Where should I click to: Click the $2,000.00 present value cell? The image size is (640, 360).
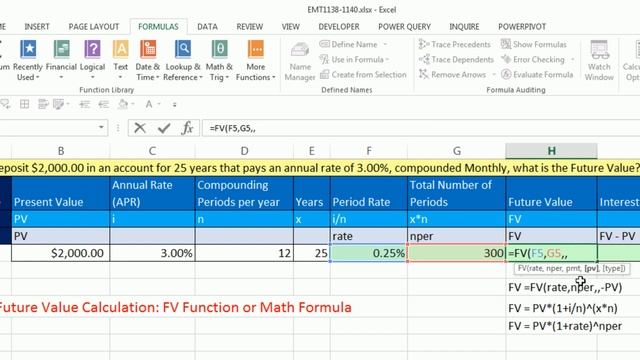(61, 253)
